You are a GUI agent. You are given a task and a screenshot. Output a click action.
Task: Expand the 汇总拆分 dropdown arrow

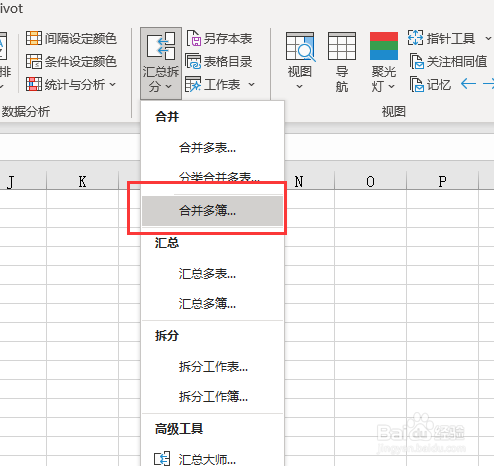point(169,87)
